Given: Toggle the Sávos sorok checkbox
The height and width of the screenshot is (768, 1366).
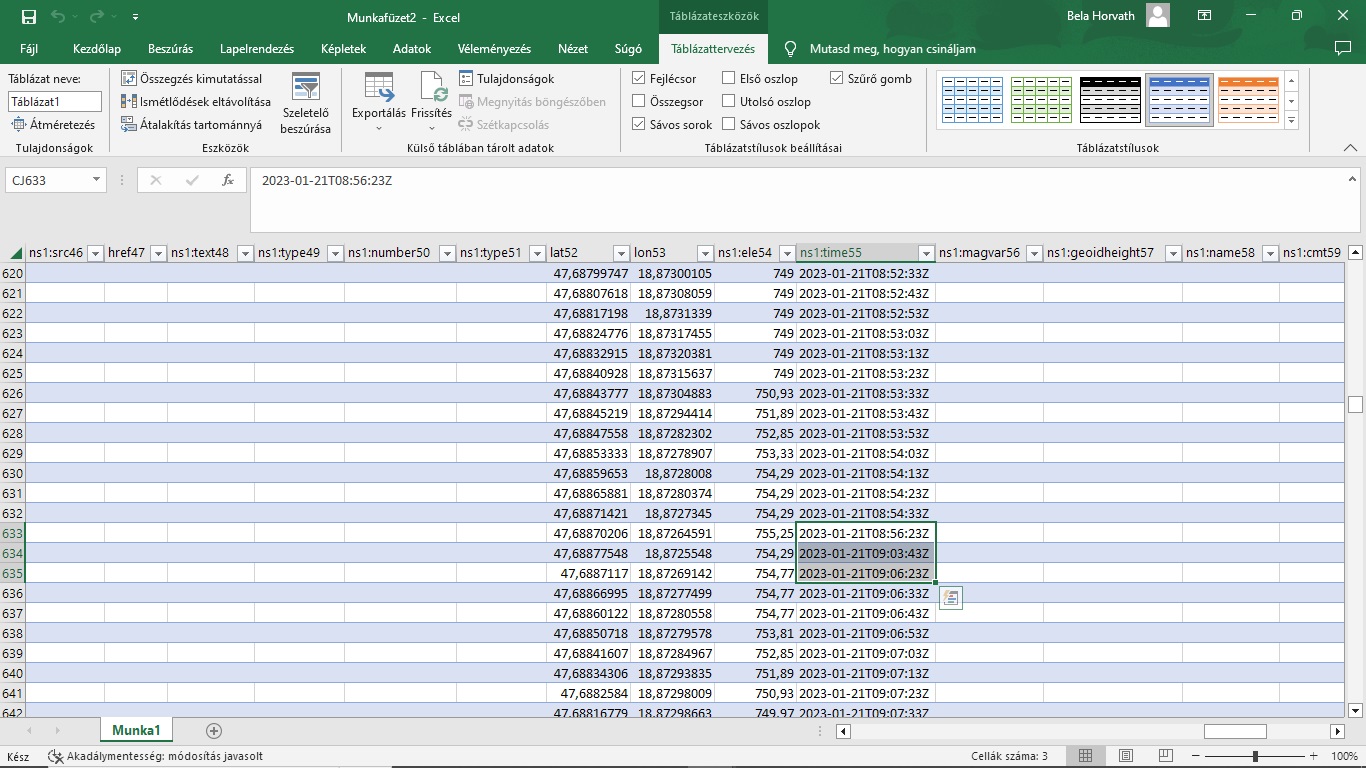Looking at the screenshot, I should click(639, 124).
